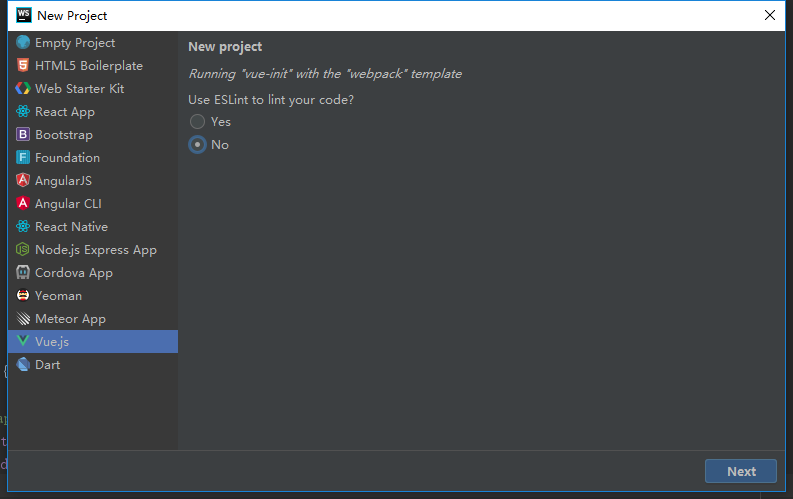Choose the Cordova App icon

23,272
